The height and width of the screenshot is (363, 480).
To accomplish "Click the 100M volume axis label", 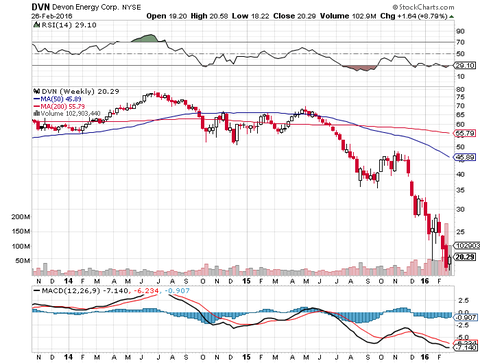I will pyautogui.click(x=21, y=246).
